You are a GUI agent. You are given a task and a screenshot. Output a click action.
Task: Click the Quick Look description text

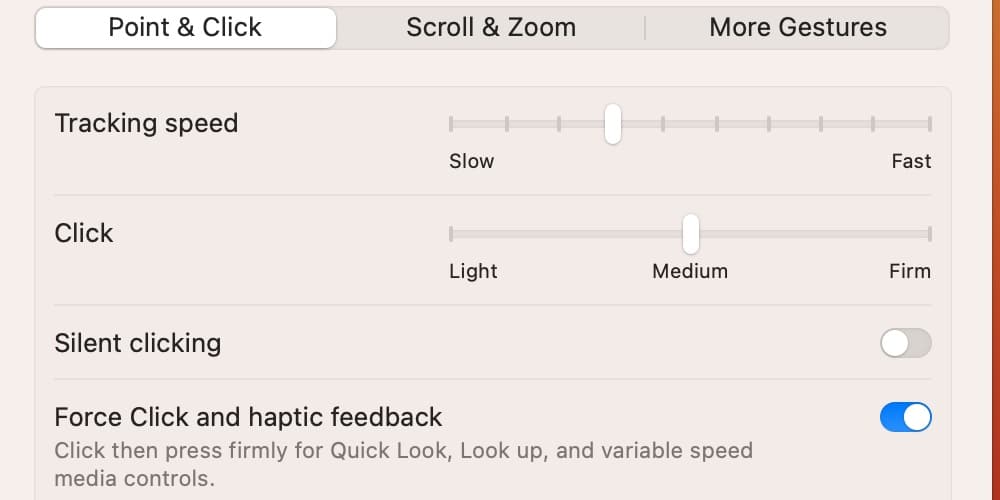click(403, 463)
